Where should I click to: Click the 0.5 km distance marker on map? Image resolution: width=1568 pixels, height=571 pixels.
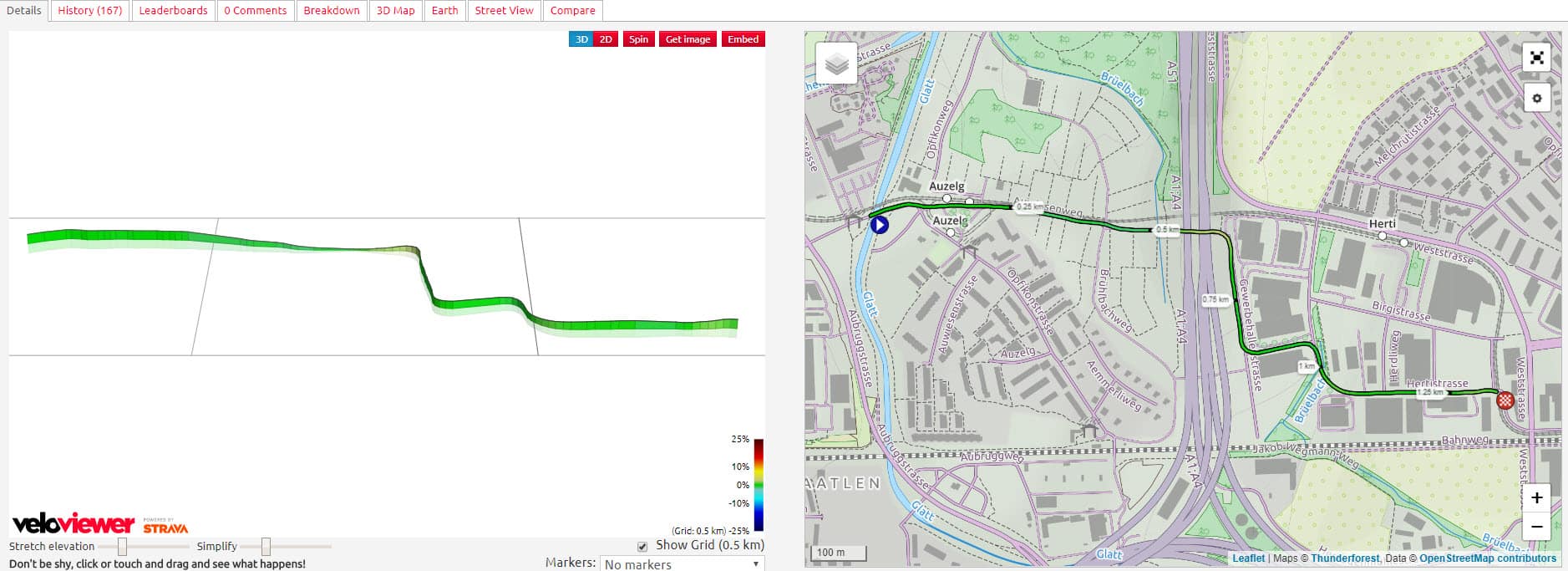tap(1167, 229)
